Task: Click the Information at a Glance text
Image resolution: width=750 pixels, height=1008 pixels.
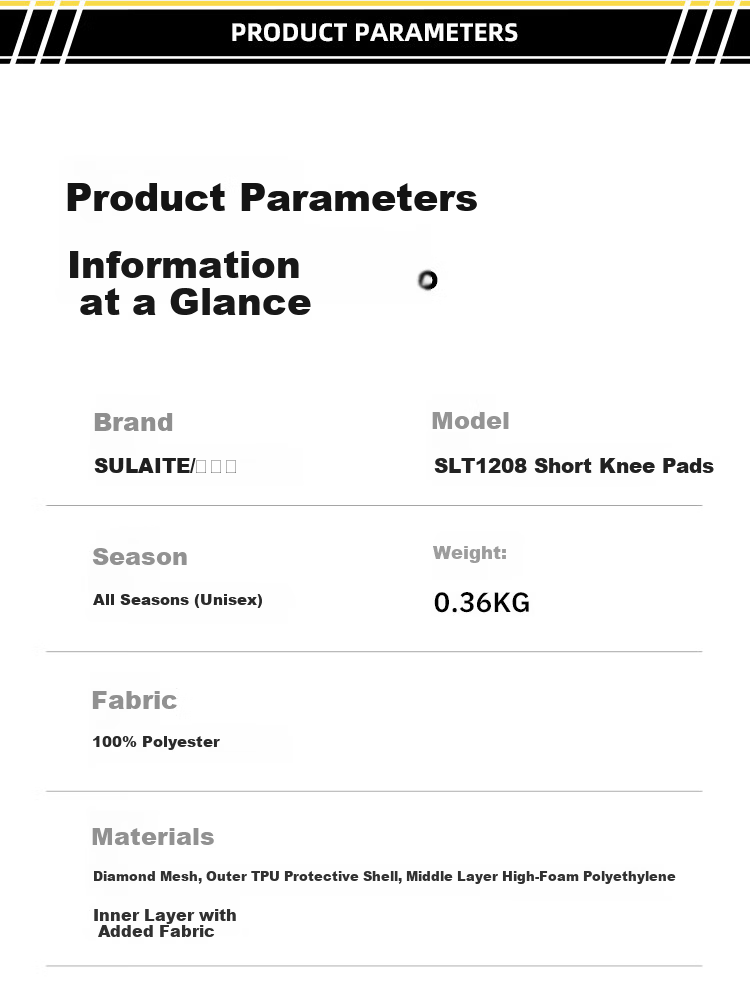Action: pos(190,284)
